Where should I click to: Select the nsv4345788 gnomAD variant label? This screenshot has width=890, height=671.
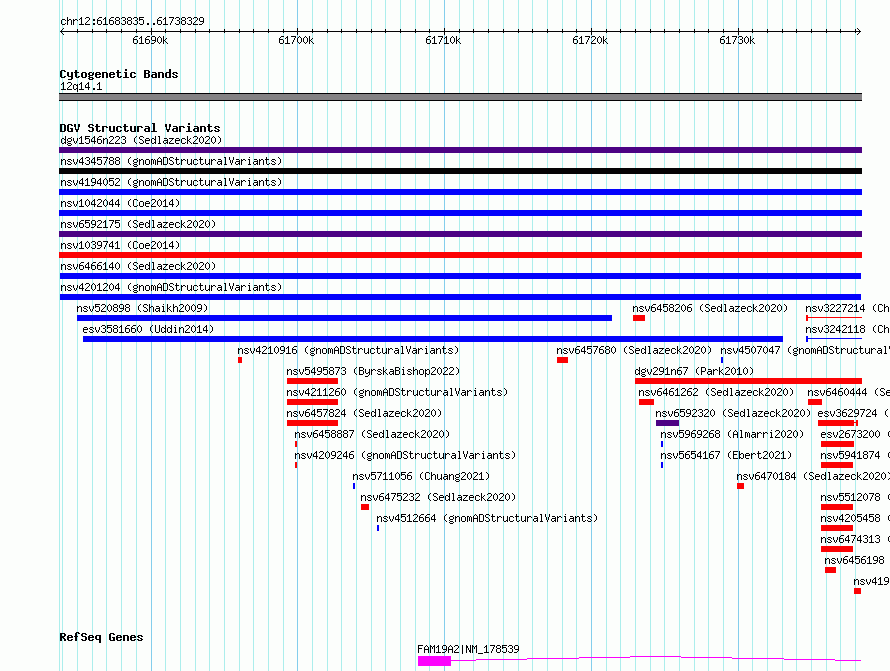point(171,161)
